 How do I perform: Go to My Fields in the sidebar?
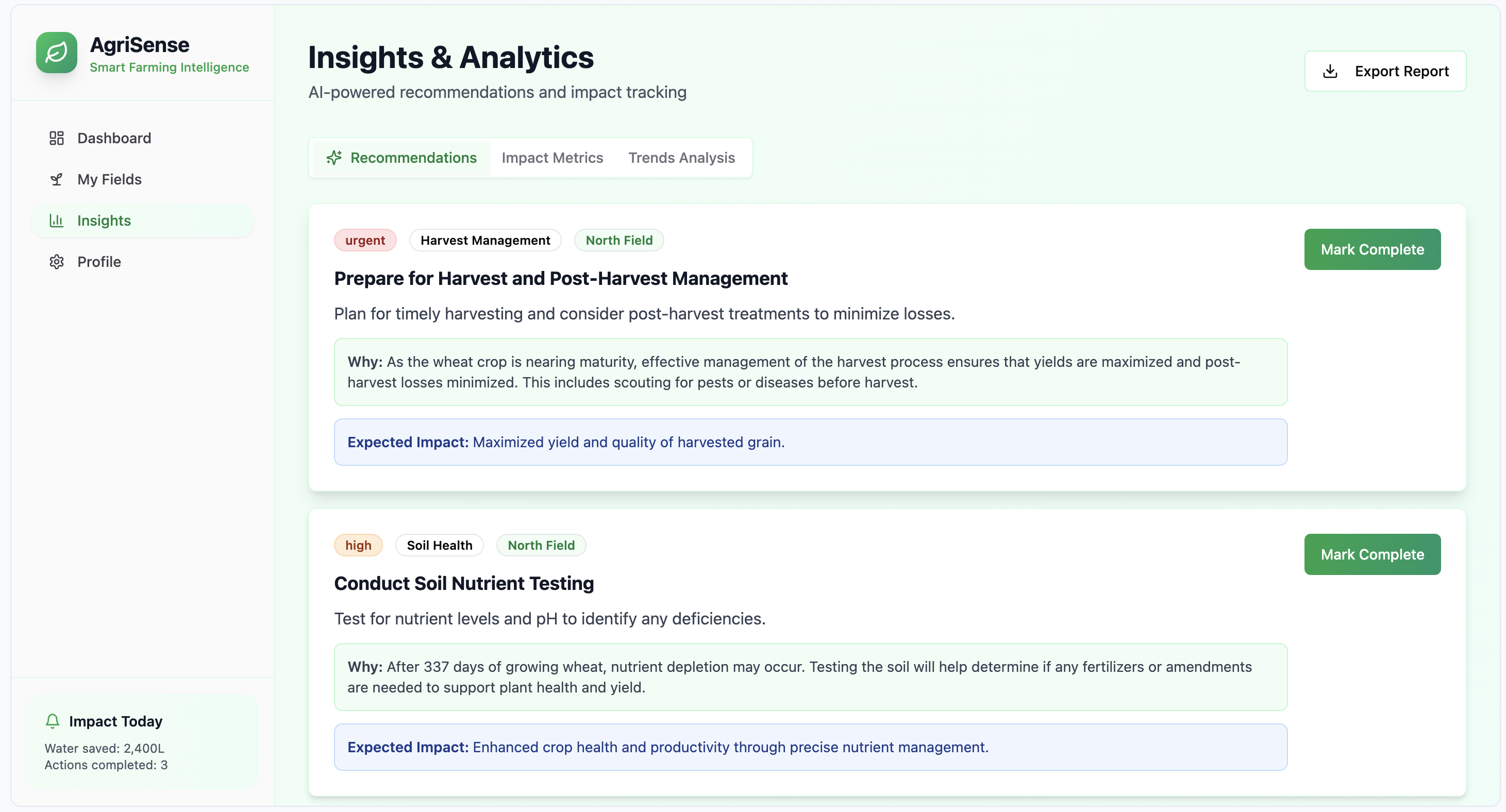point(109,179)
